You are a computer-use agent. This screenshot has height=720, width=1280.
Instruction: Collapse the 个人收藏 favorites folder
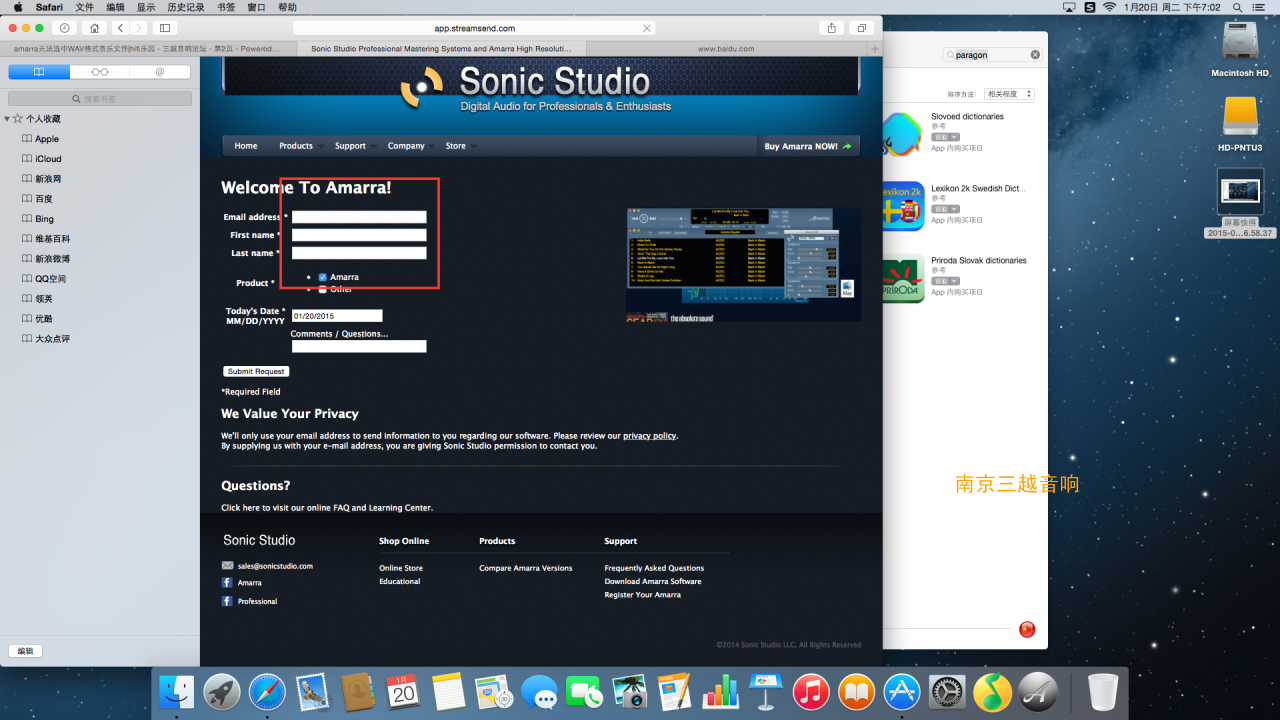coord(7,119)
